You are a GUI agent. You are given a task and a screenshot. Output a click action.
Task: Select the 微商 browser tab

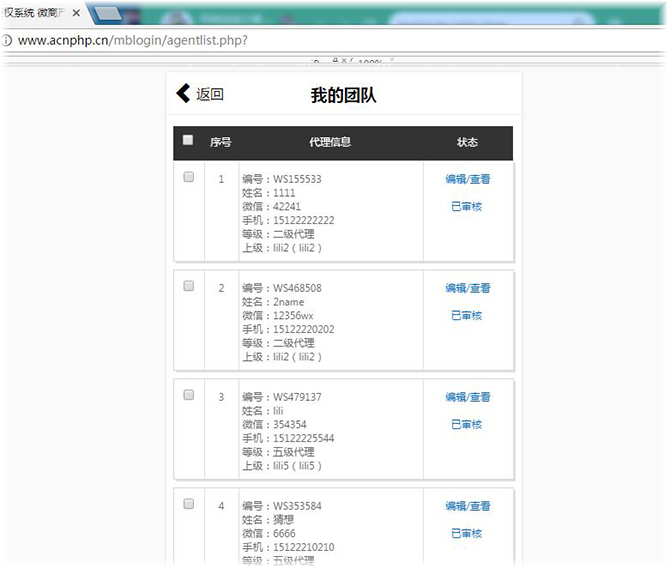coord(35,13)
